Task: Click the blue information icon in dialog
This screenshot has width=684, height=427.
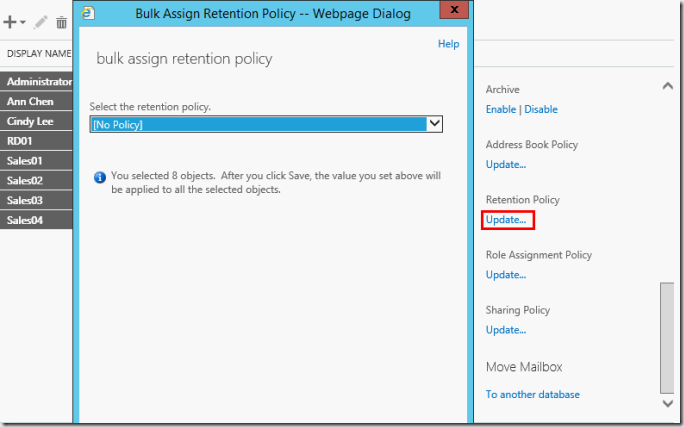Action: 99,176
